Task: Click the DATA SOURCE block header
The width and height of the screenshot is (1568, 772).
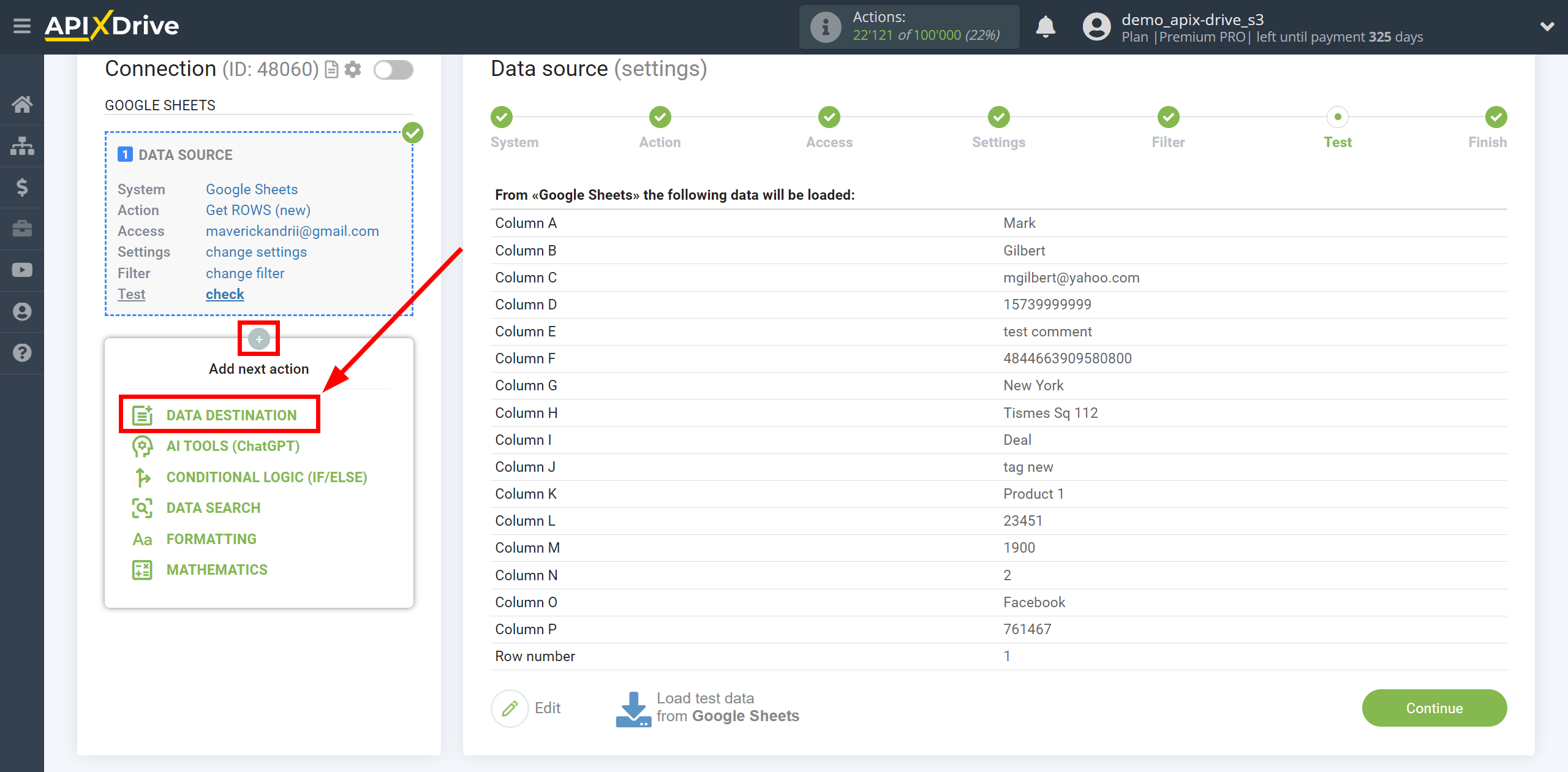Action: pos(185,155)
